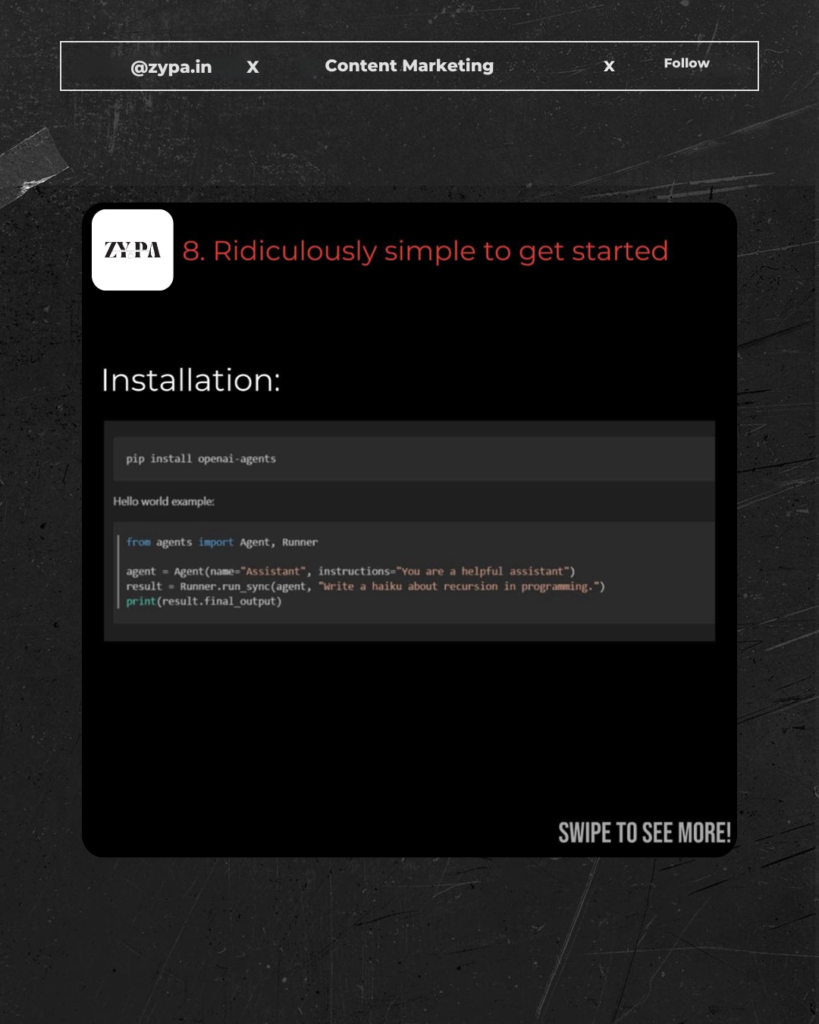Click the Content Marketing header text
This screenshot has width=819, height=1024.
[410, 66]
